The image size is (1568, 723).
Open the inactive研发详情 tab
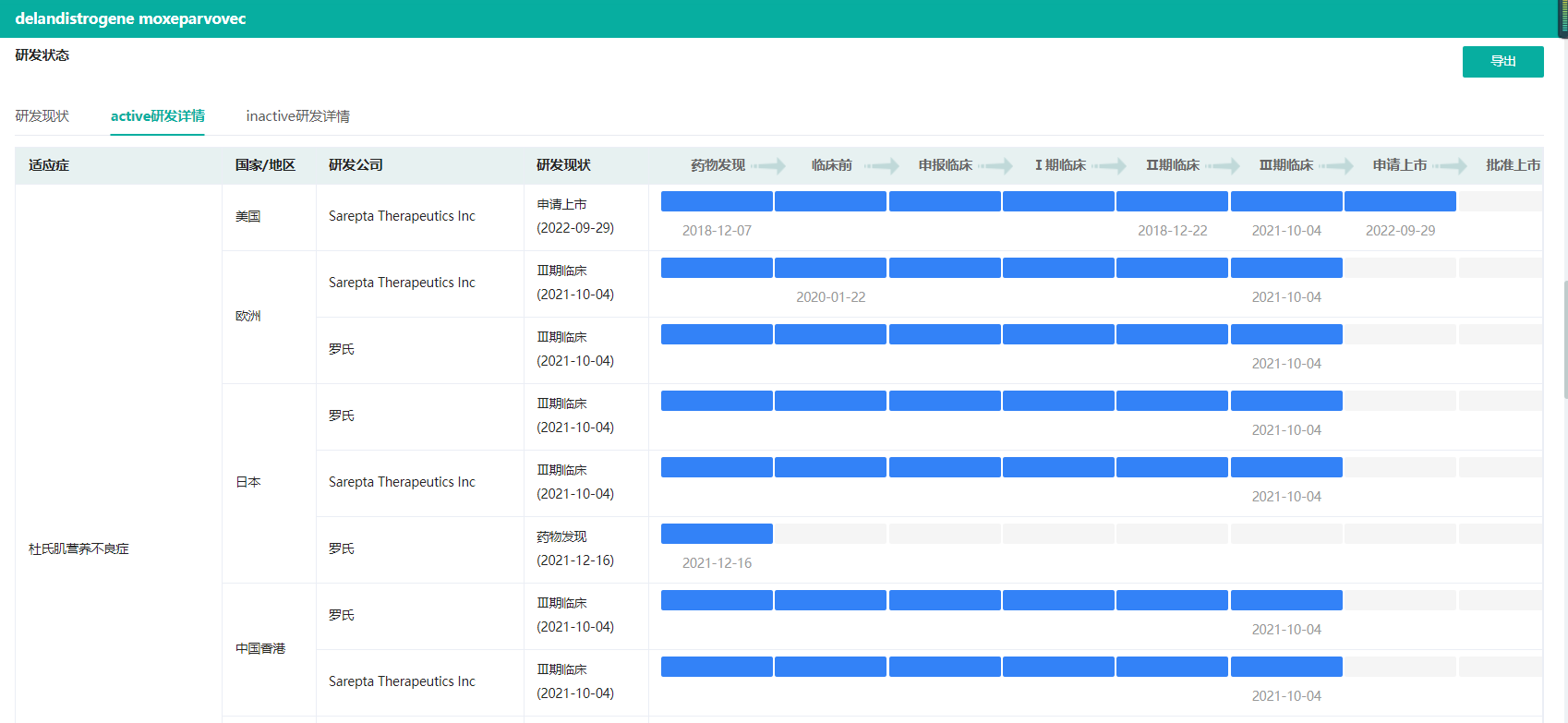tap(297, 116)
